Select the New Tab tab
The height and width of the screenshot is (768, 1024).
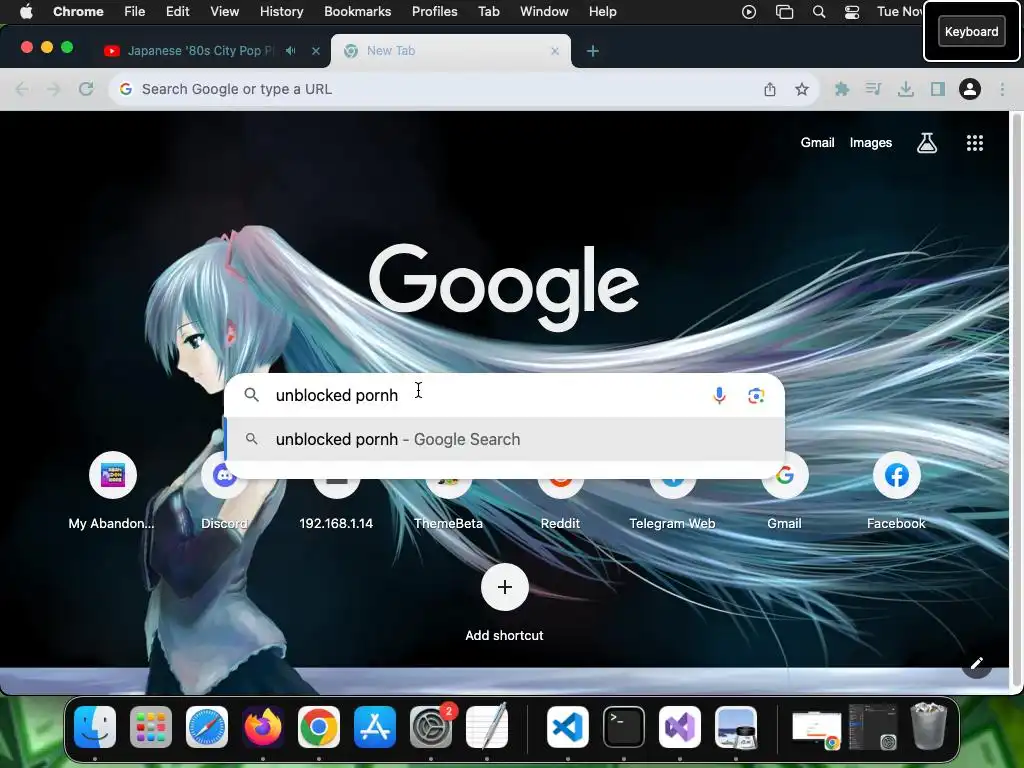[x=451, y=50]
